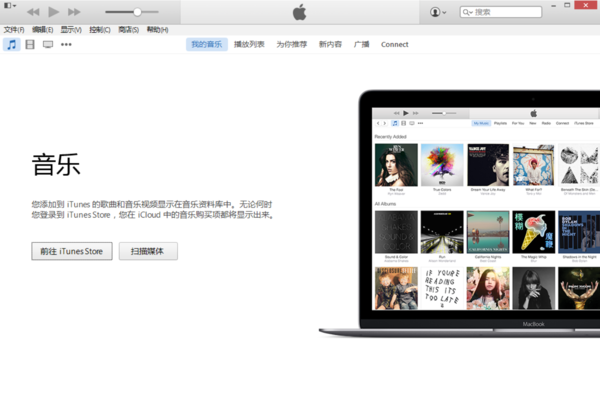The image size is (600, 395).
Task: Switch to the TV Shows library icon
Action: point(48,45)
